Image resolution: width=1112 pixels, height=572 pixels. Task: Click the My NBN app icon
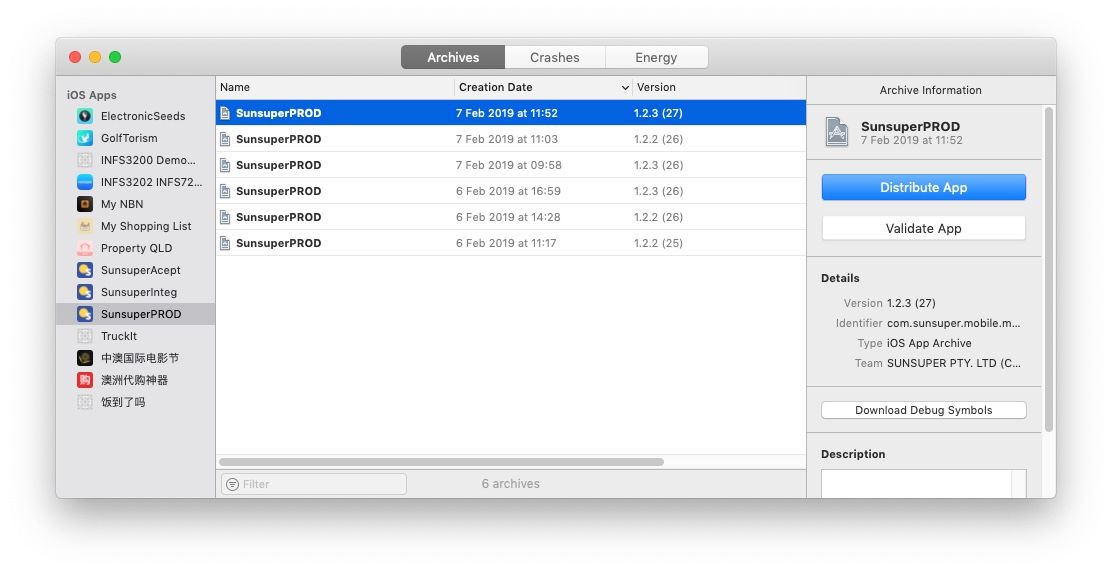pyautogui.click(x=85, y=203)
